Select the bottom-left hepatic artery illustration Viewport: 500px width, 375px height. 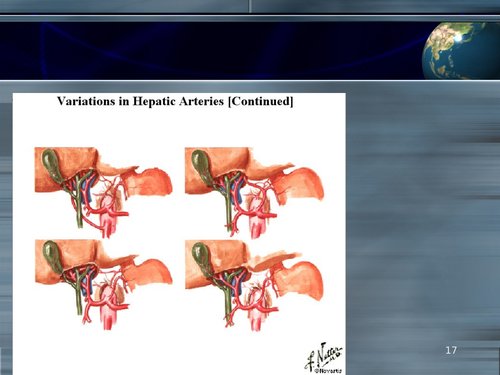(104, 285)
